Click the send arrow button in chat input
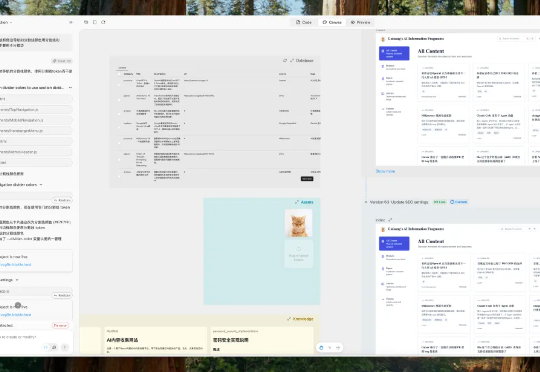 point(65,348)
